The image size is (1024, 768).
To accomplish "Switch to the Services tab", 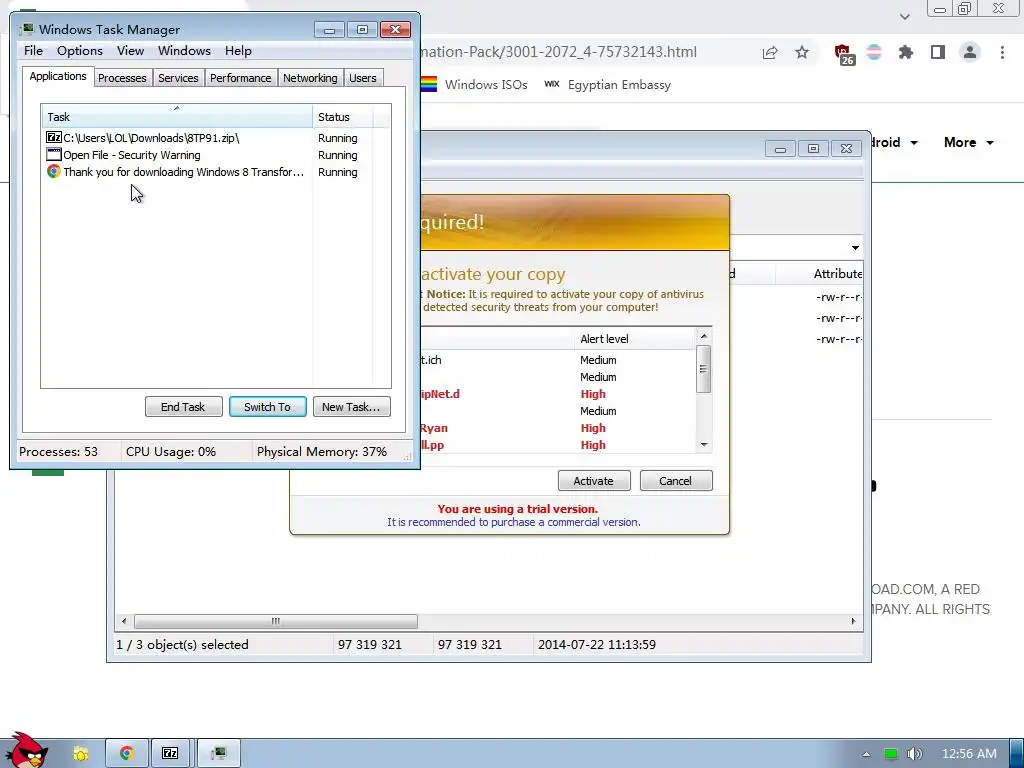I will point(178,78).
